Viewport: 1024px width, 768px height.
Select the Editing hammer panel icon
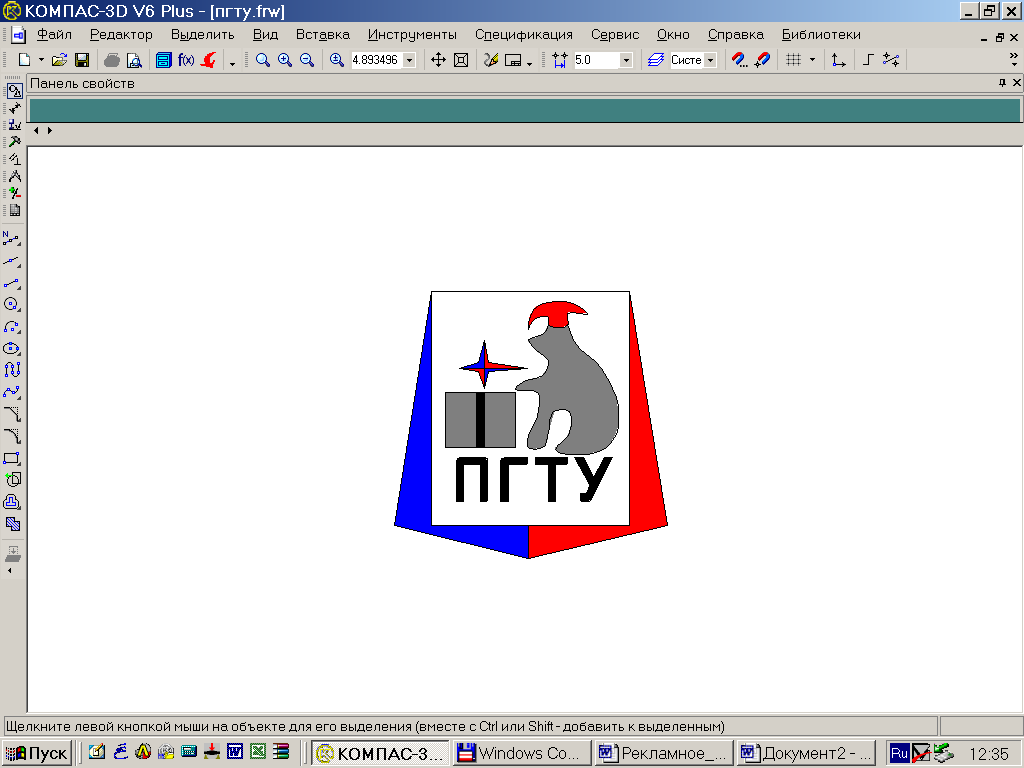coord(14,142)
